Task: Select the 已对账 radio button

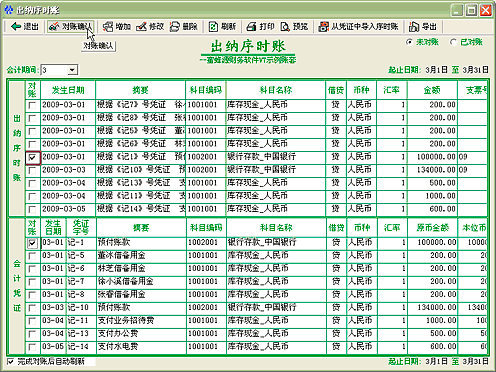Action: (x=453, y=42)
